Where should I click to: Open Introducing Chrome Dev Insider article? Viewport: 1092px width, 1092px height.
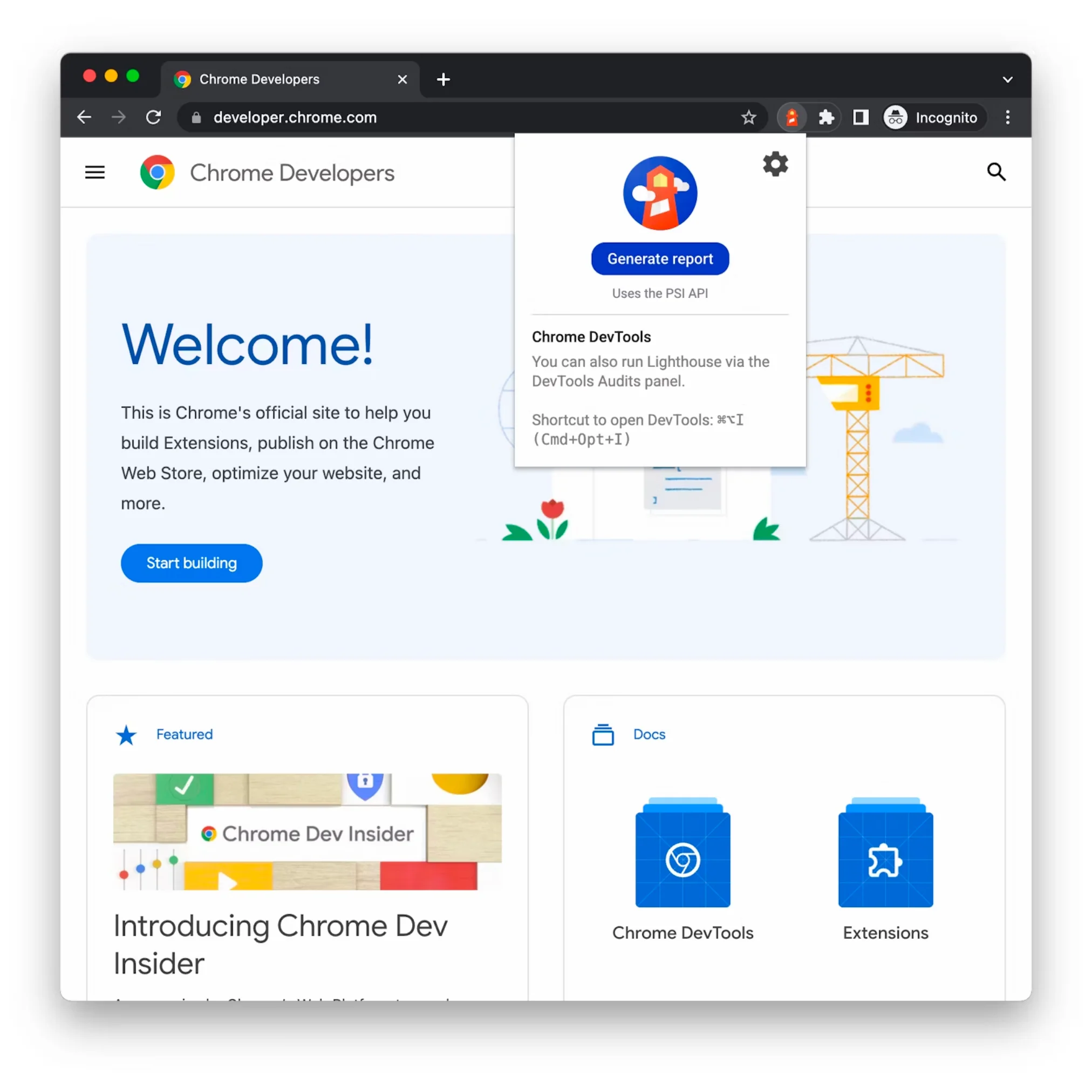(x=281, y=945)
